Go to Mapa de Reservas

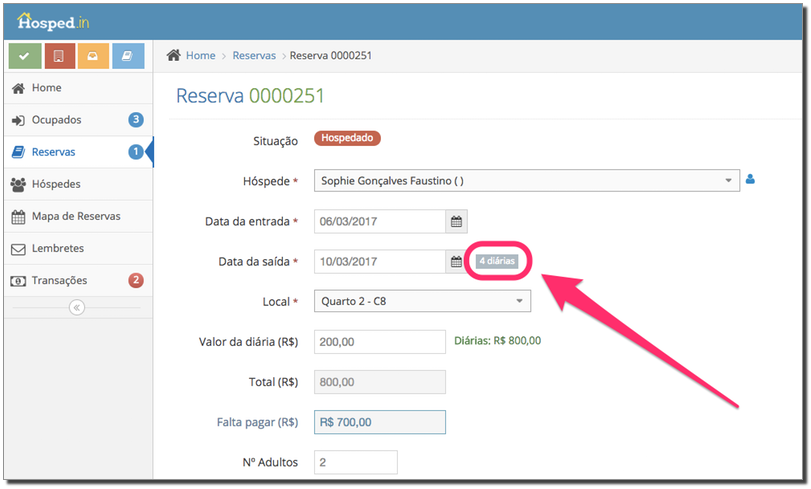(78, 216)
